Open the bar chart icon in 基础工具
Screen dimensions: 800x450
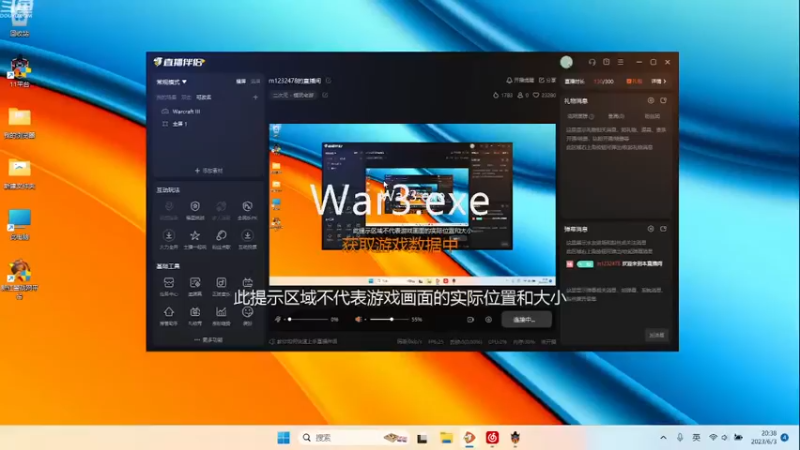point(221,312)
